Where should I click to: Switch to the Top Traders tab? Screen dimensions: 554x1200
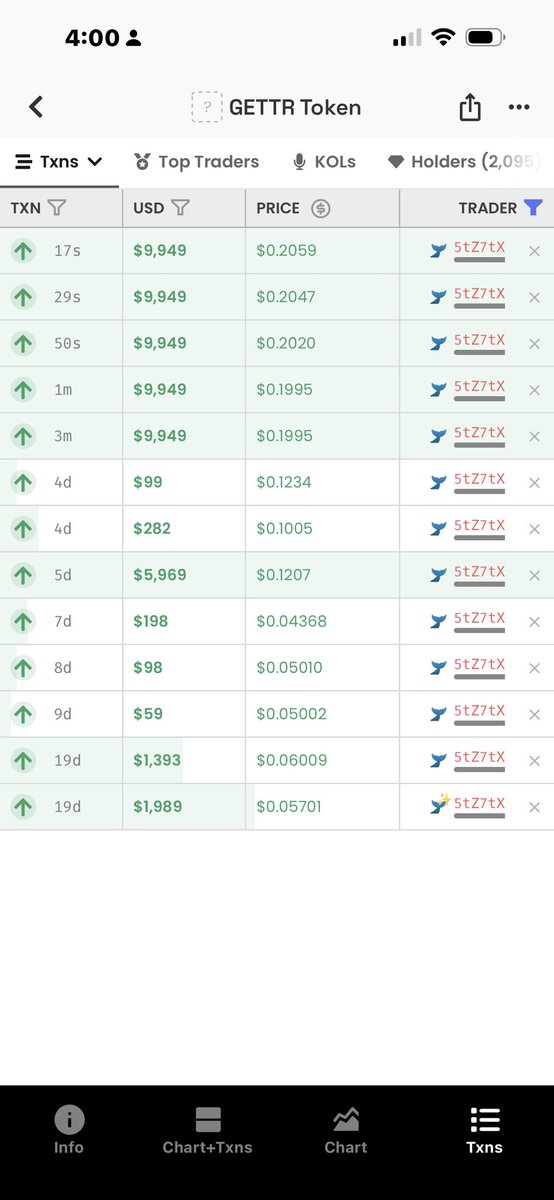(x=196, y=161)
